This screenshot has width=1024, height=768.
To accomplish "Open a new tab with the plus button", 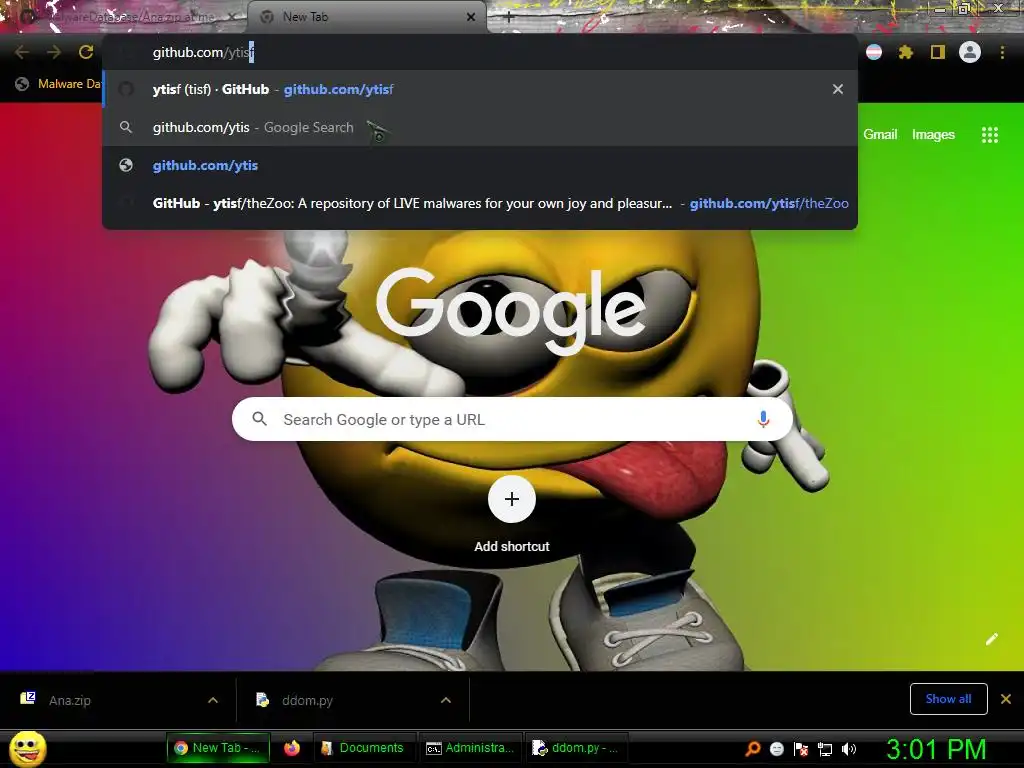I will click(x=509, y=17).
